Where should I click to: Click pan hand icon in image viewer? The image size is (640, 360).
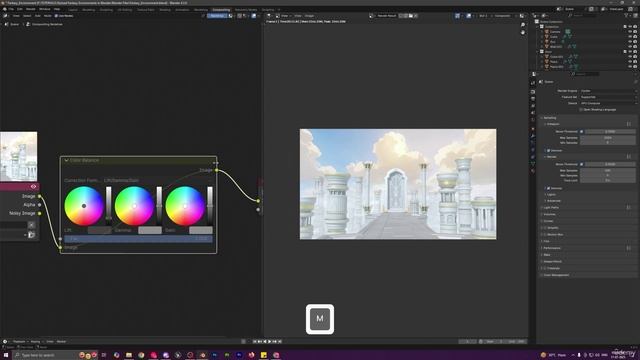pos(523,32)
